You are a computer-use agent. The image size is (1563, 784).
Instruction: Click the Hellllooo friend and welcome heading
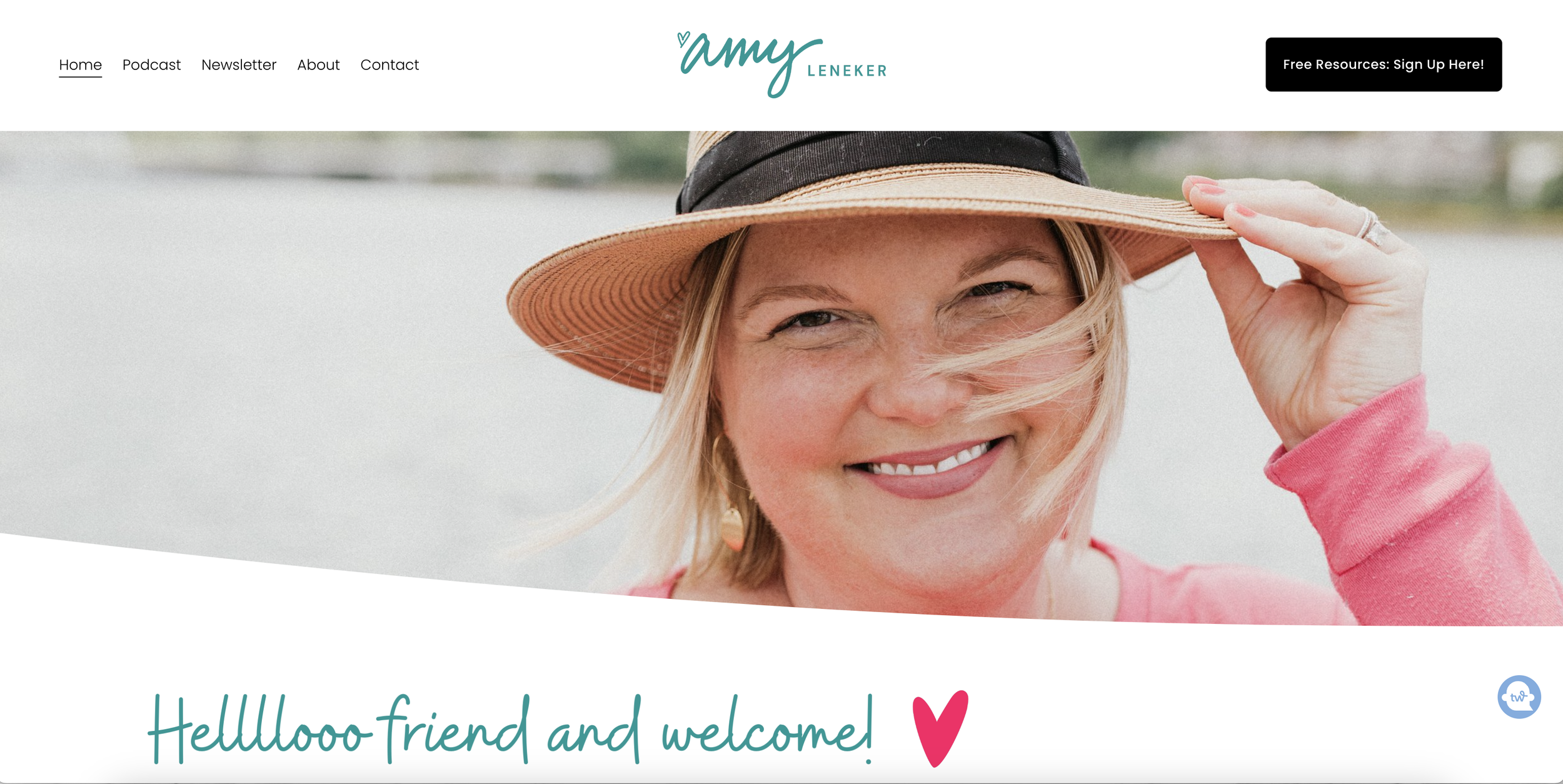[510, 729]
